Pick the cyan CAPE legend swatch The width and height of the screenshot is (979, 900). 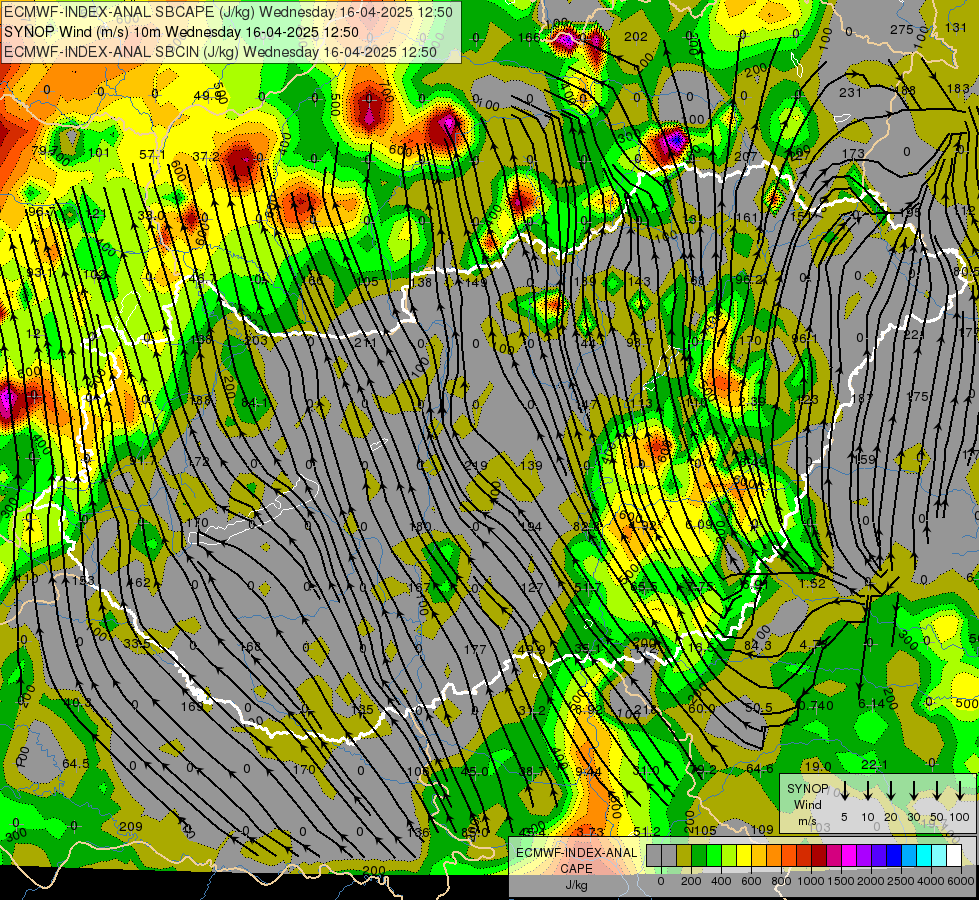(924, 856)
